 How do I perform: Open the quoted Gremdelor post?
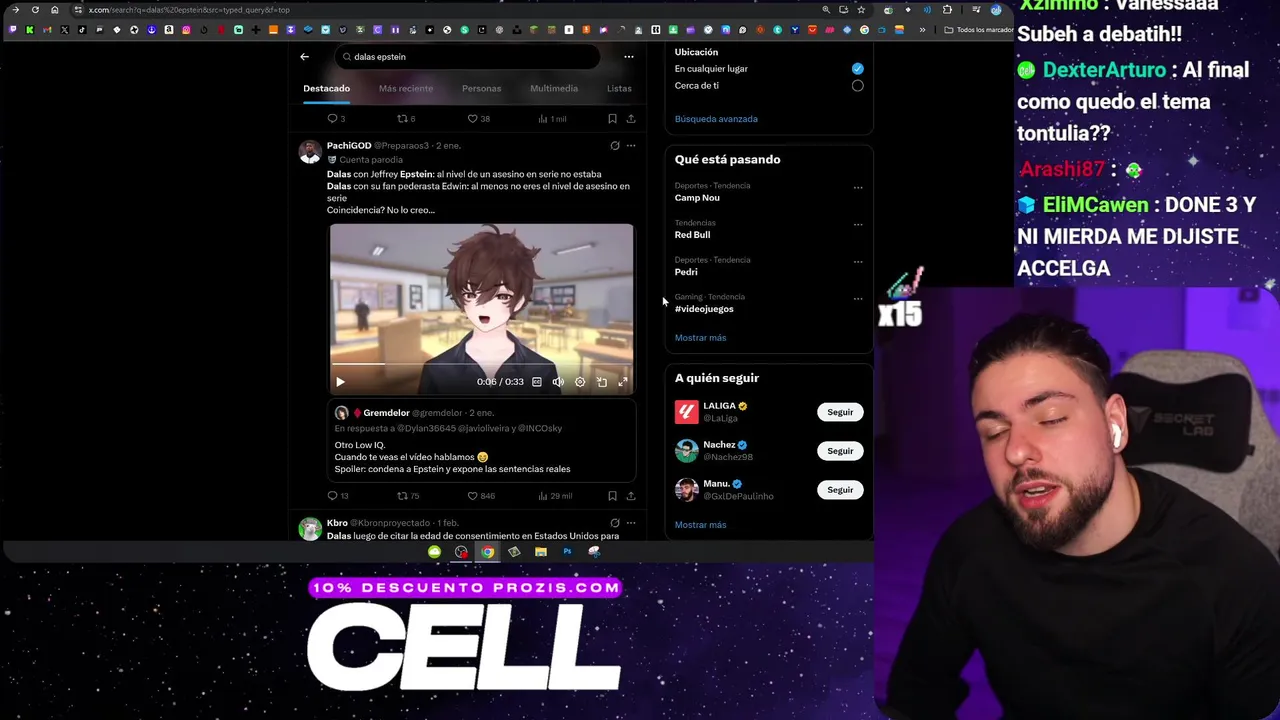tap(482, 442)
